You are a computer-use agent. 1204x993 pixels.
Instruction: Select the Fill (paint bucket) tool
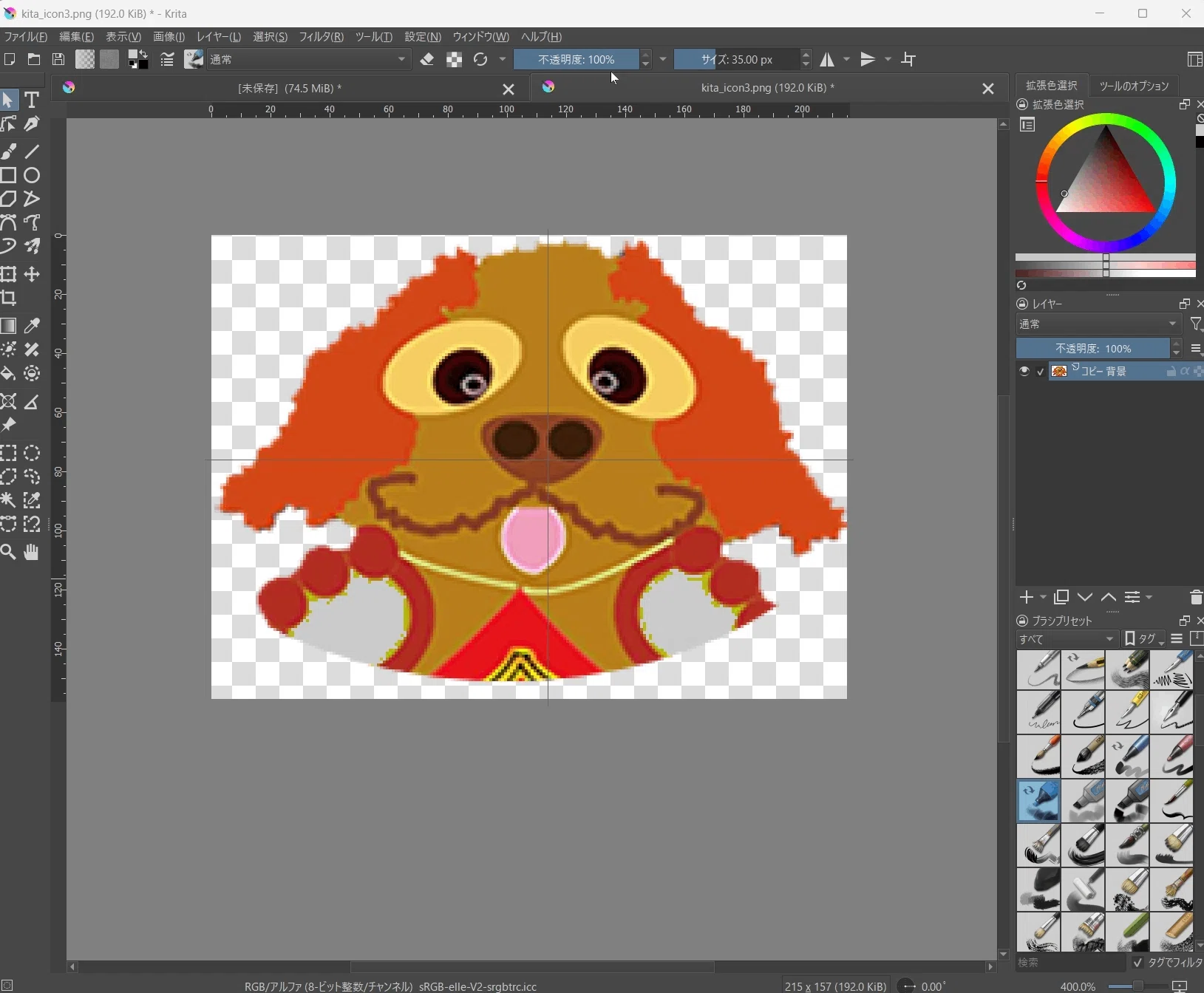[x=9, y=373]
